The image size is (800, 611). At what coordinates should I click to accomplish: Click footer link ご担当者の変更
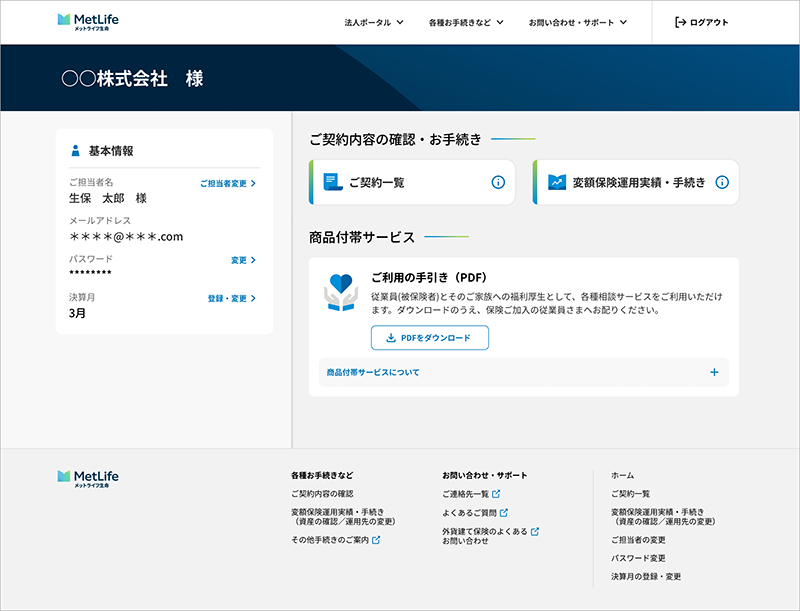coord(638,540)
